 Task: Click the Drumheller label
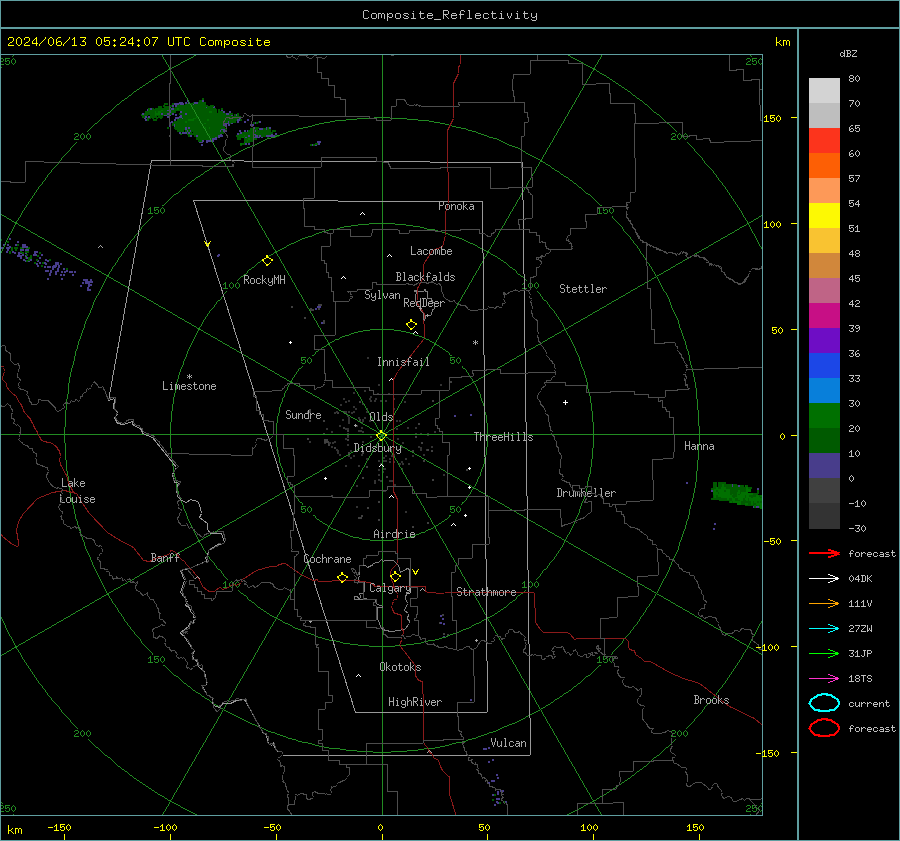tap(586, 493)
